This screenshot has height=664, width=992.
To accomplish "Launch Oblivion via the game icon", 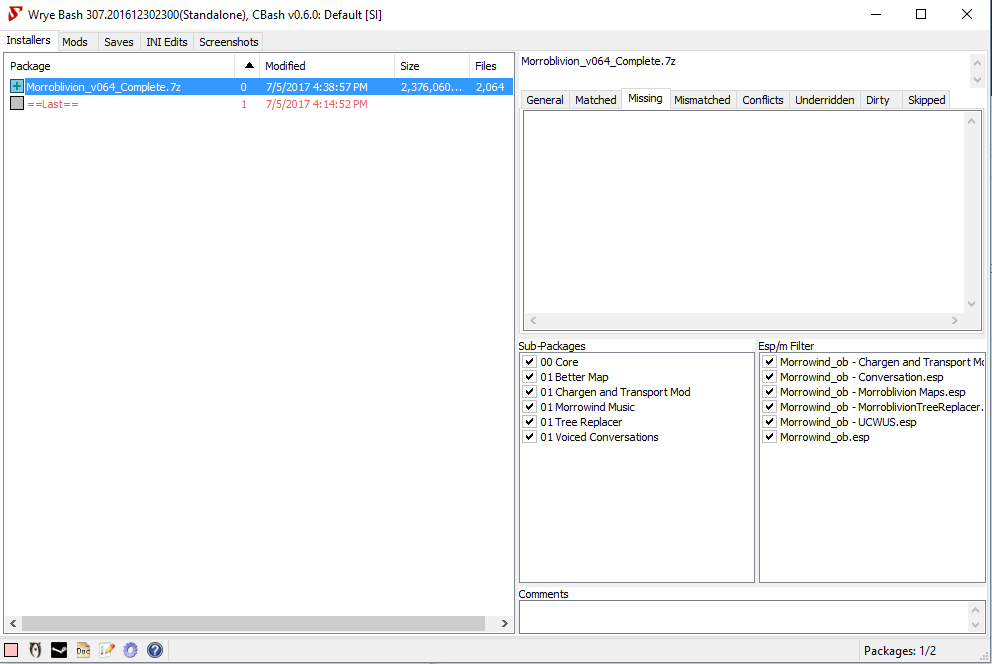I will [35, 650].
